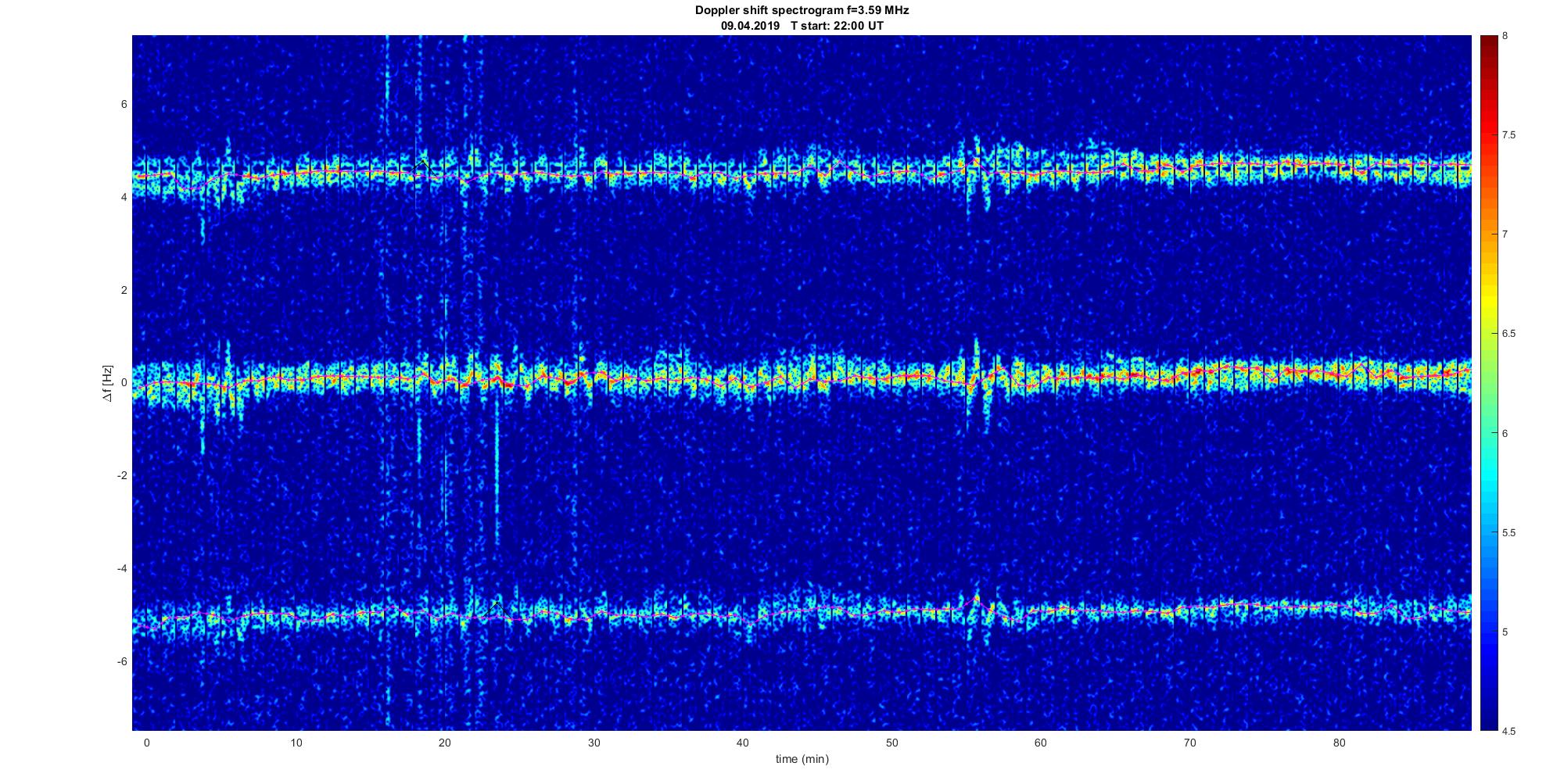Click the x-axis tick label '0'
Screen dimensions: 1564x784
coord(146,743)
